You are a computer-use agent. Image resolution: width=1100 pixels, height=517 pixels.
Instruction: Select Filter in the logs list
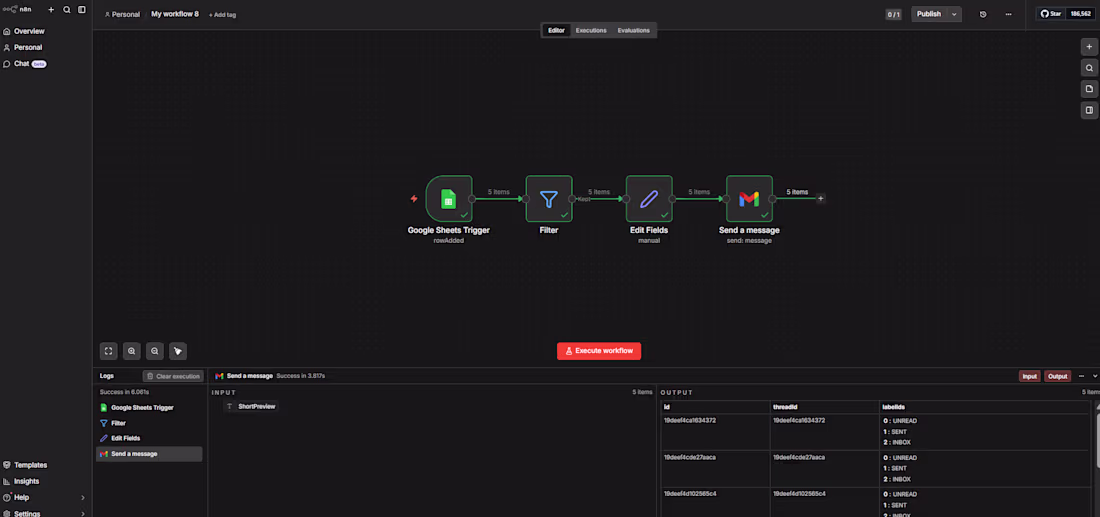(149, 423)
